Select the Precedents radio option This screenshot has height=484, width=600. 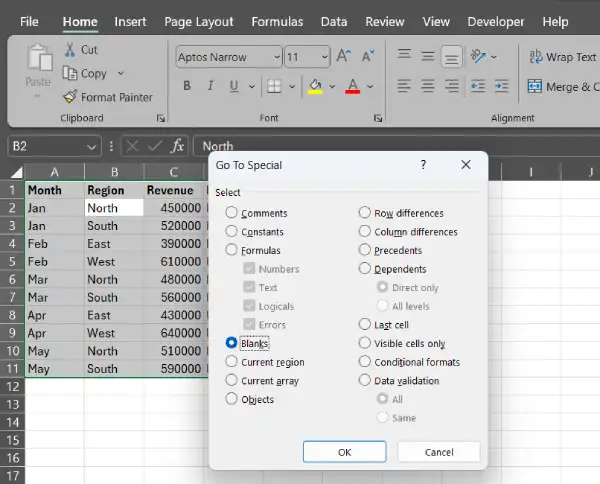coord(364,250)
